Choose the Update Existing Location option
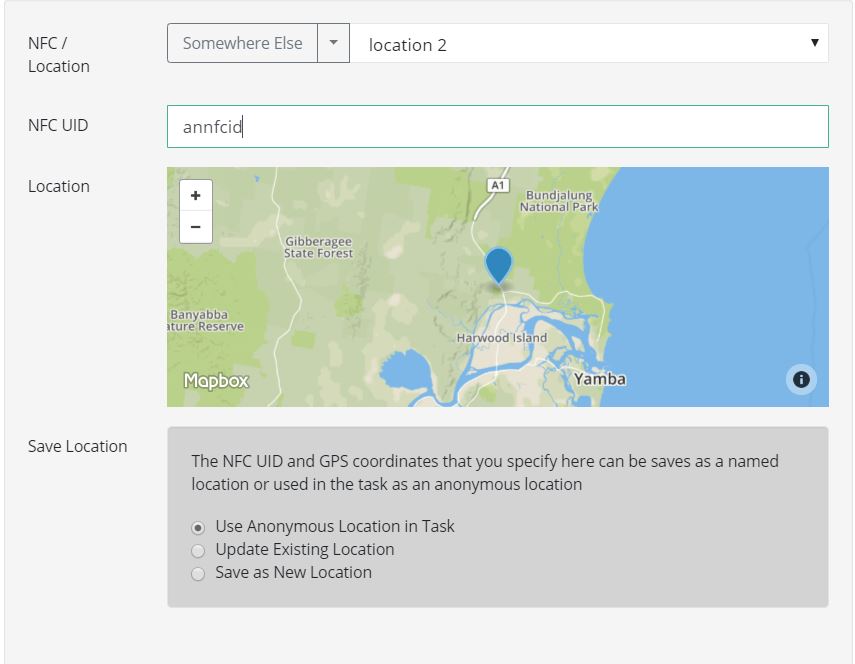This screenshot has height=664, width=855. 198,550
